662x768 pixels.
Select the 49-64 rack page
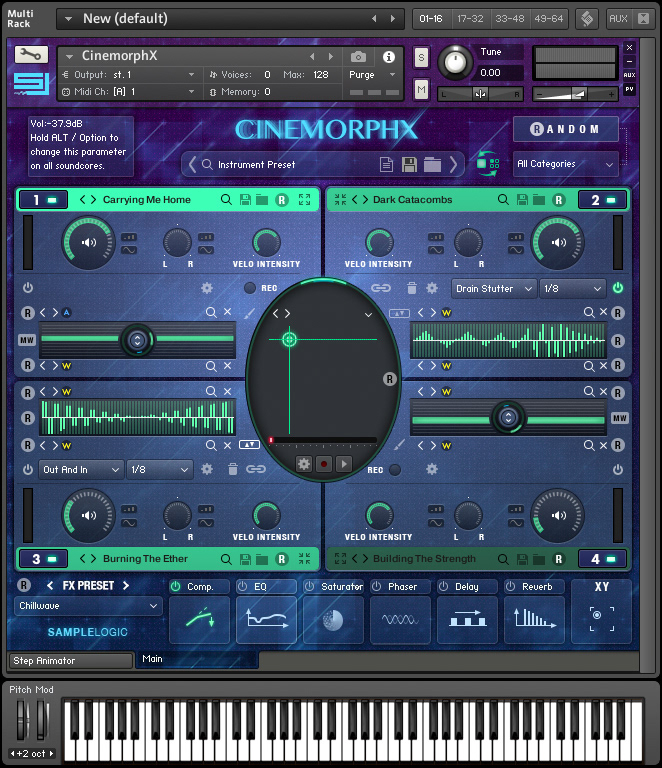548,19
